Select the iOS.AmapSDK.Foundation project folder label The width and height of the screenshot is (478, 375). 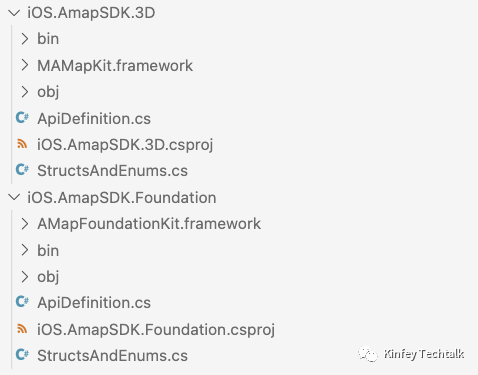click(122, 198)
